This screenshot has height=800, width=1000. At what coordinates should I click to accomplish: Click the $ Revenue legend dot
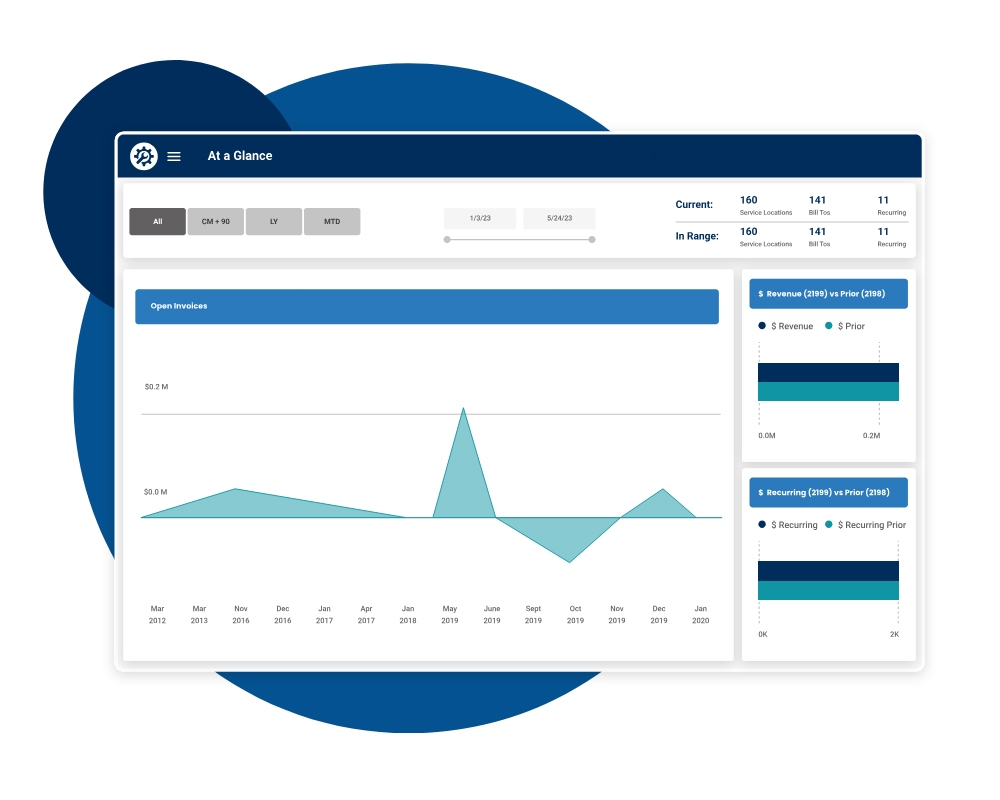[x=761, y=325]
